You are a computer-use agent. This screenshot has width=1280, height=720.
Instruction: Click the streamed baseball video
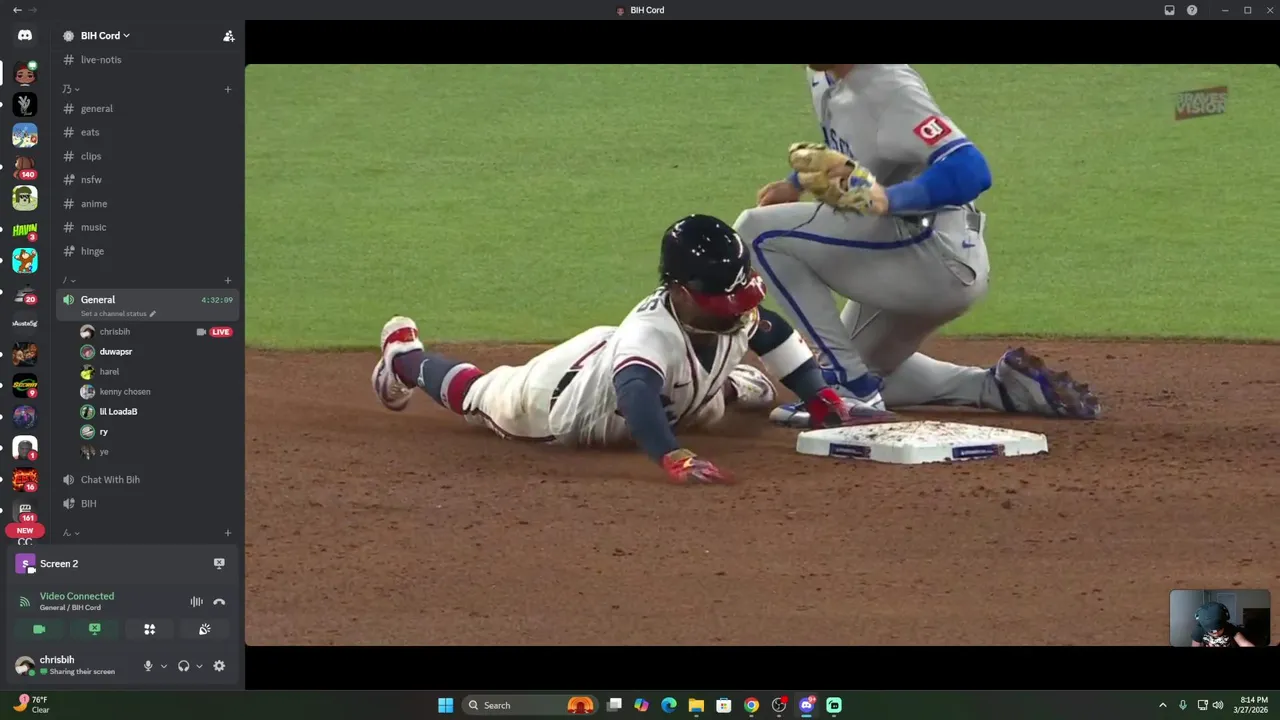click(762, 355)
